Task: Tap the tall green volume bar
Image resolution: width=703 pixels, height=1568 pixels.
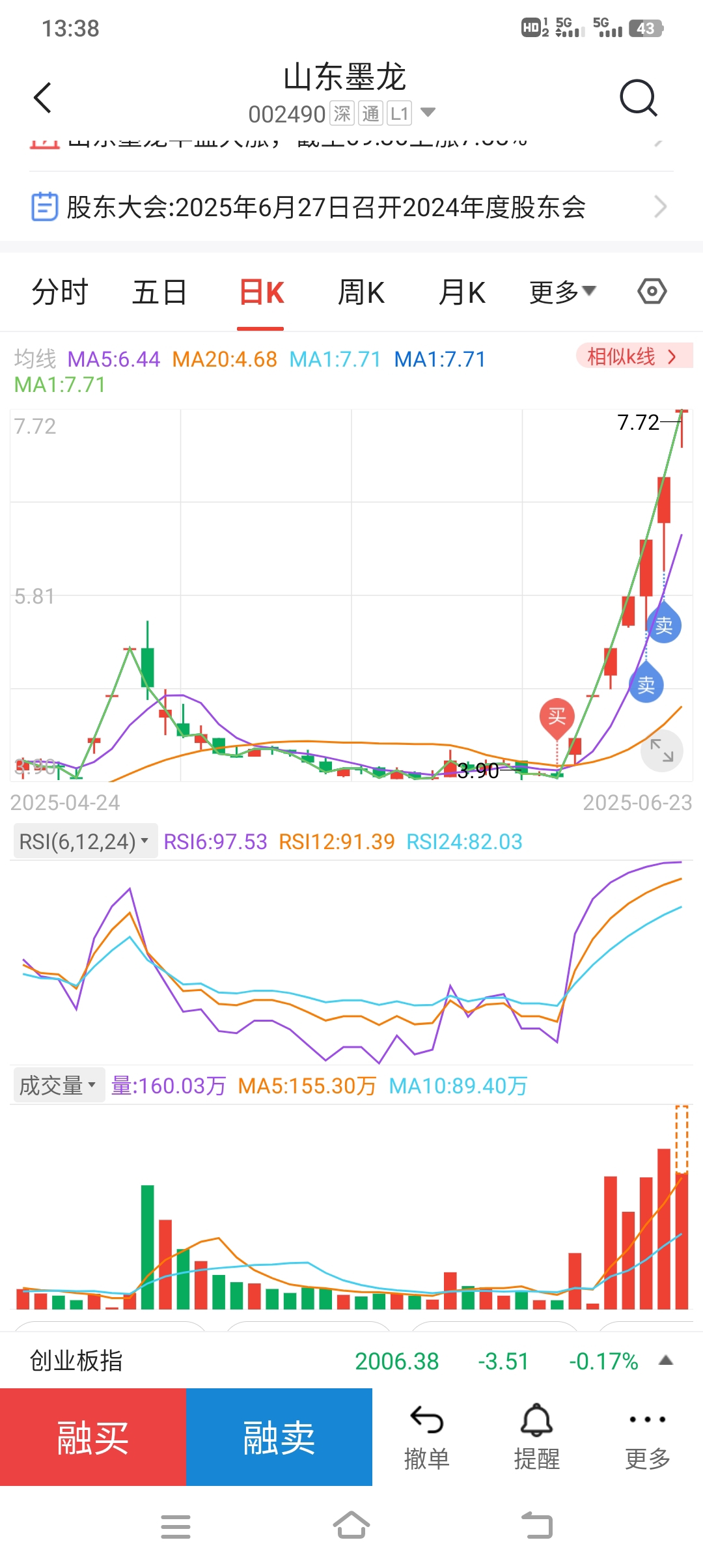Action: [x=148, y=1247]
